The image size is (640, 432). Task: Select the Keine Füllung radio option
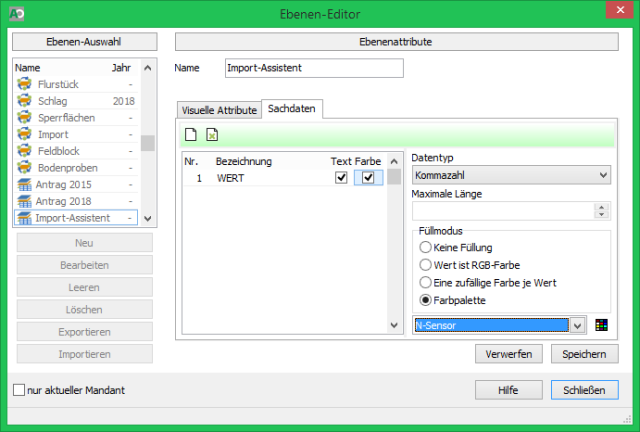pos(426,247)
